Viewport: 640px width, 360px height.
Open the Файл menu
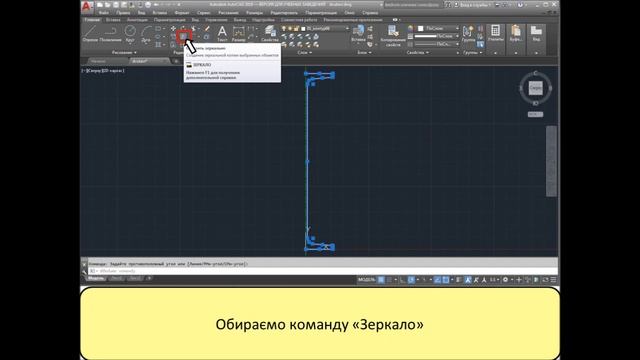point(104,13)
